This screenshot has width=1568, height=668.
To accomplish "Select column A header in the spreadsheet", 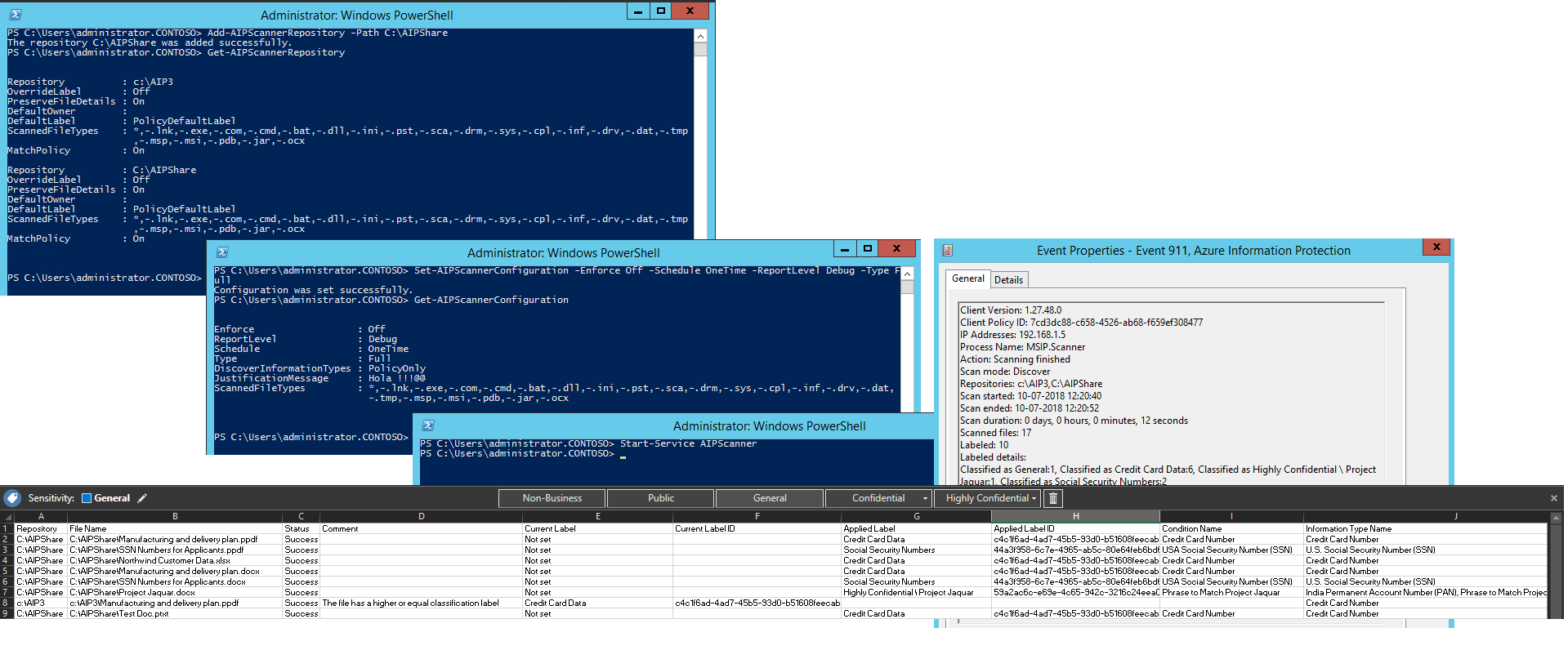I will 41,517.
